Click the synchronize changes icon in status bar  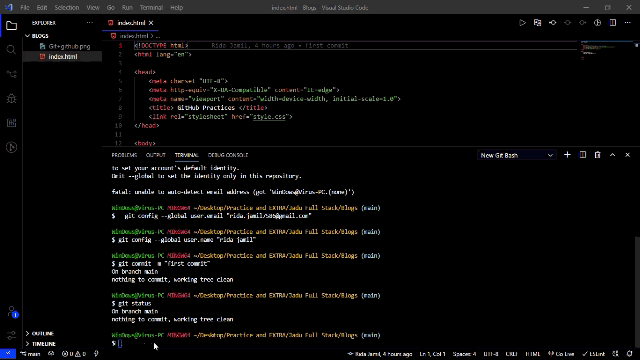tap(51, 354)
